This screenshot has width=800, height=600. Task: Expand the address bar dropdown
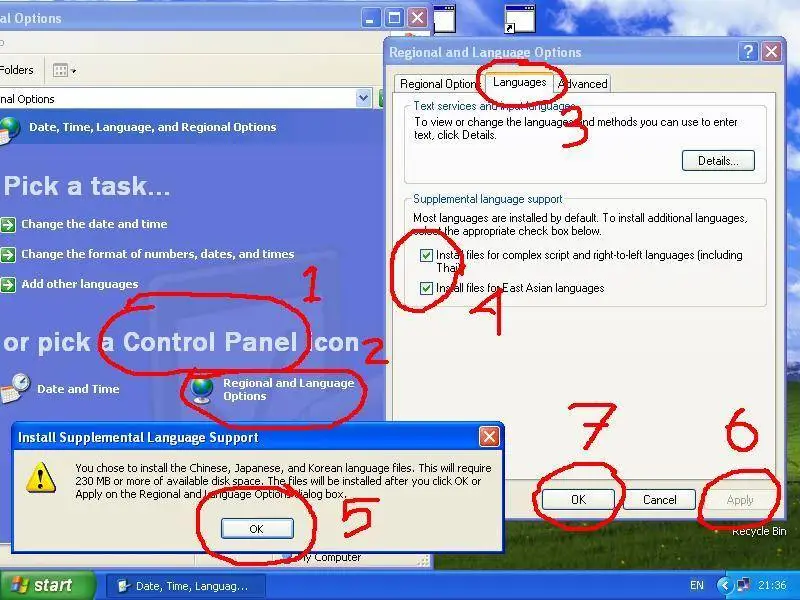(x=363, y=98)
